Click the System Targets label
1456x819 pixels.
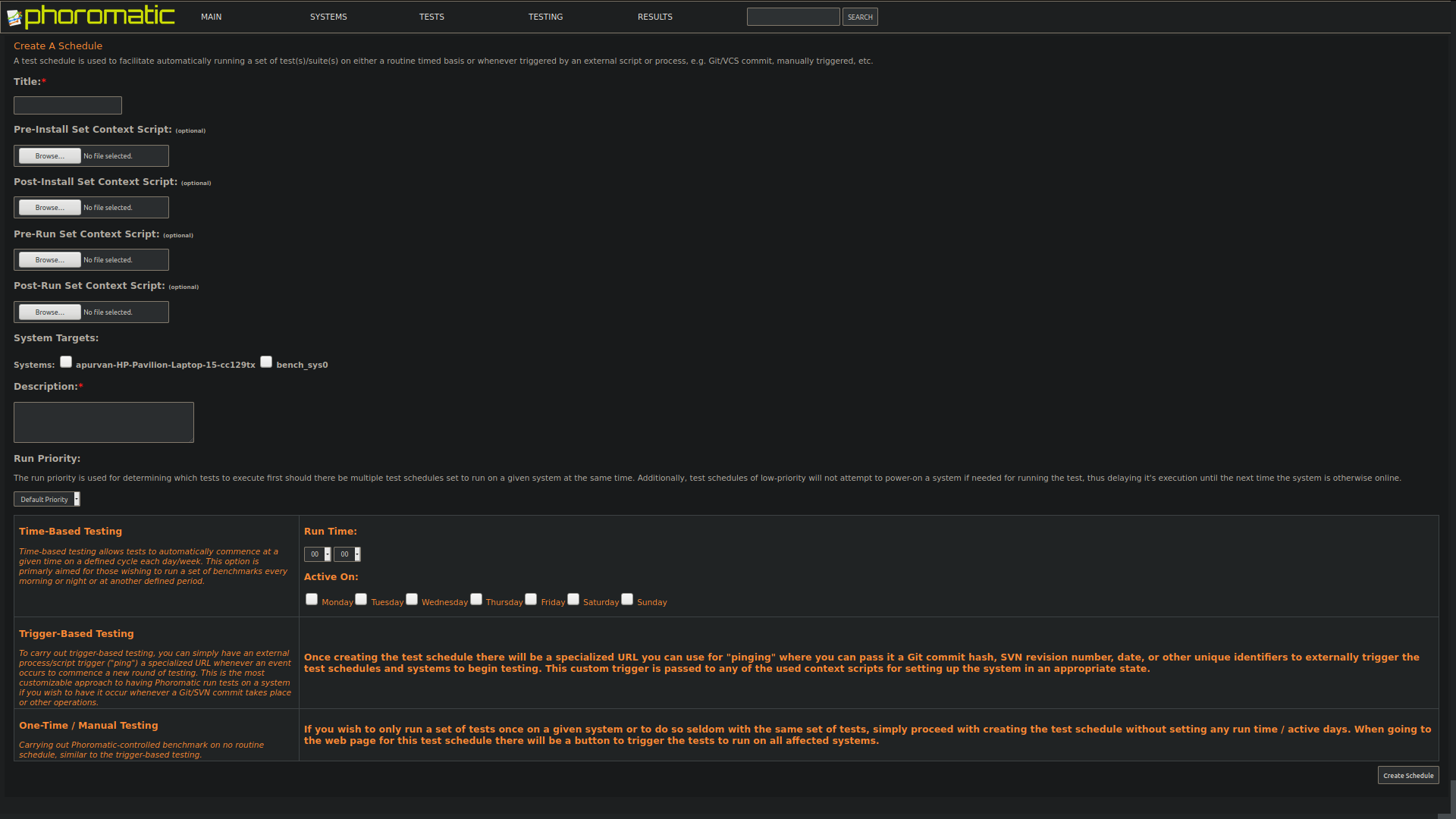(x=56, y=337)
